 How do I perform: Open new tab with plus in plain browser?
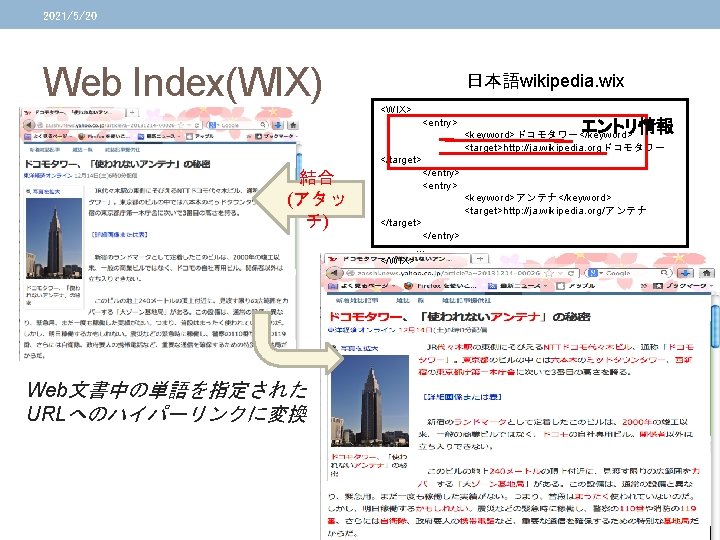[x=131, y=112]
